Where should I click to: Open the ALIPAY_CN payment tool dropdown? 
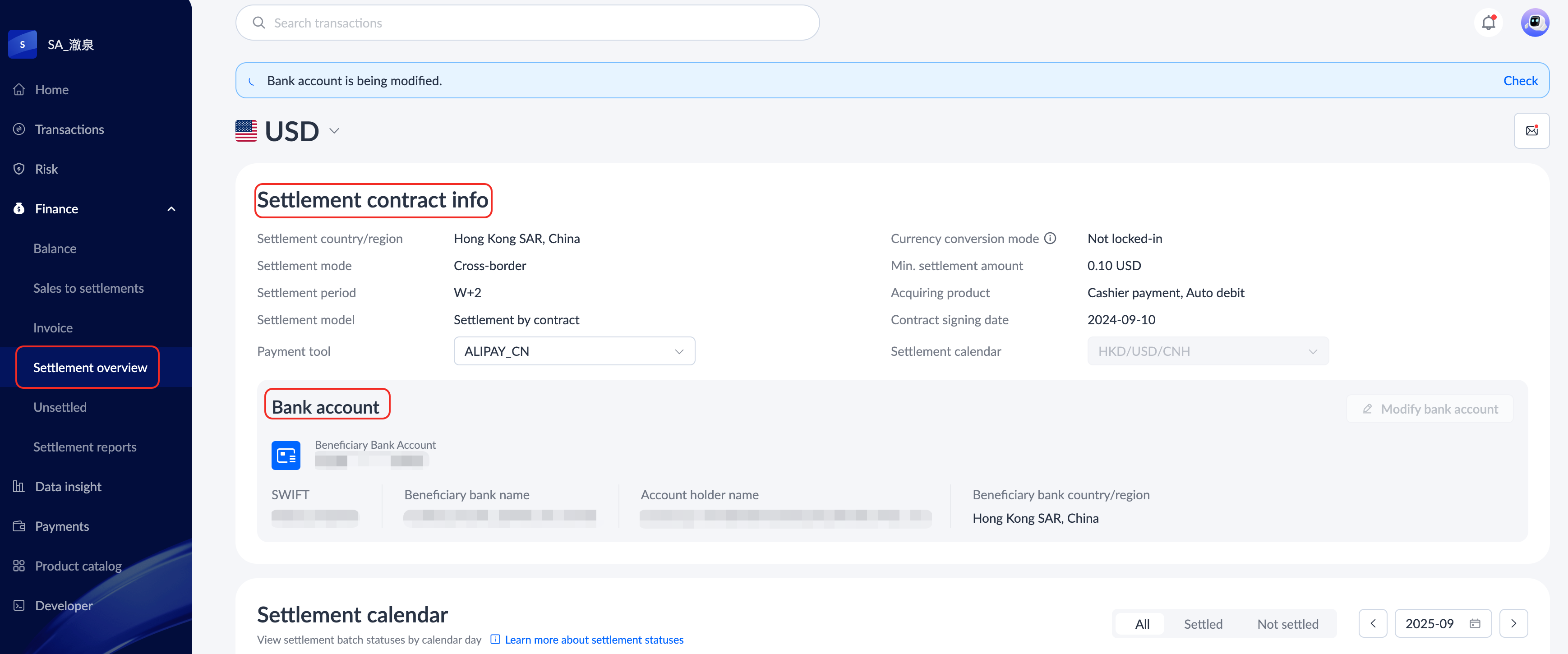574,351
